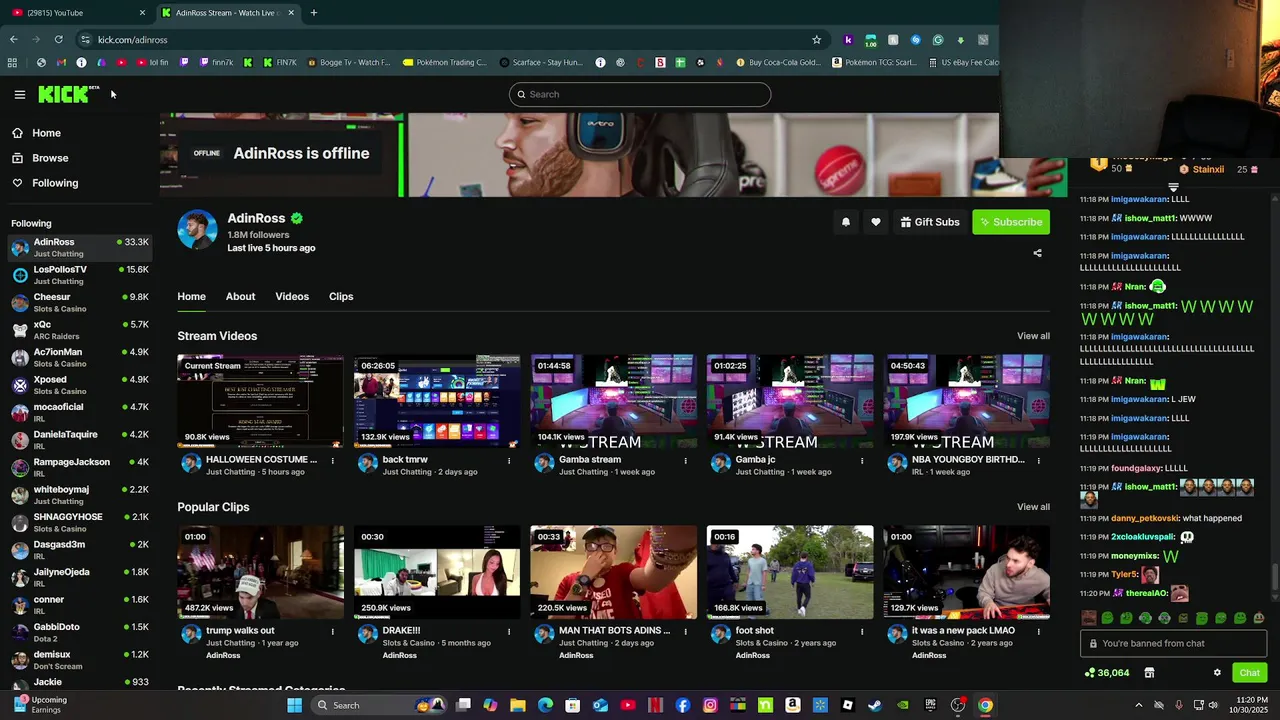
Task: Open options for NBA YOUNGBOY BIRTHD... video
Action: [1038, 461]
